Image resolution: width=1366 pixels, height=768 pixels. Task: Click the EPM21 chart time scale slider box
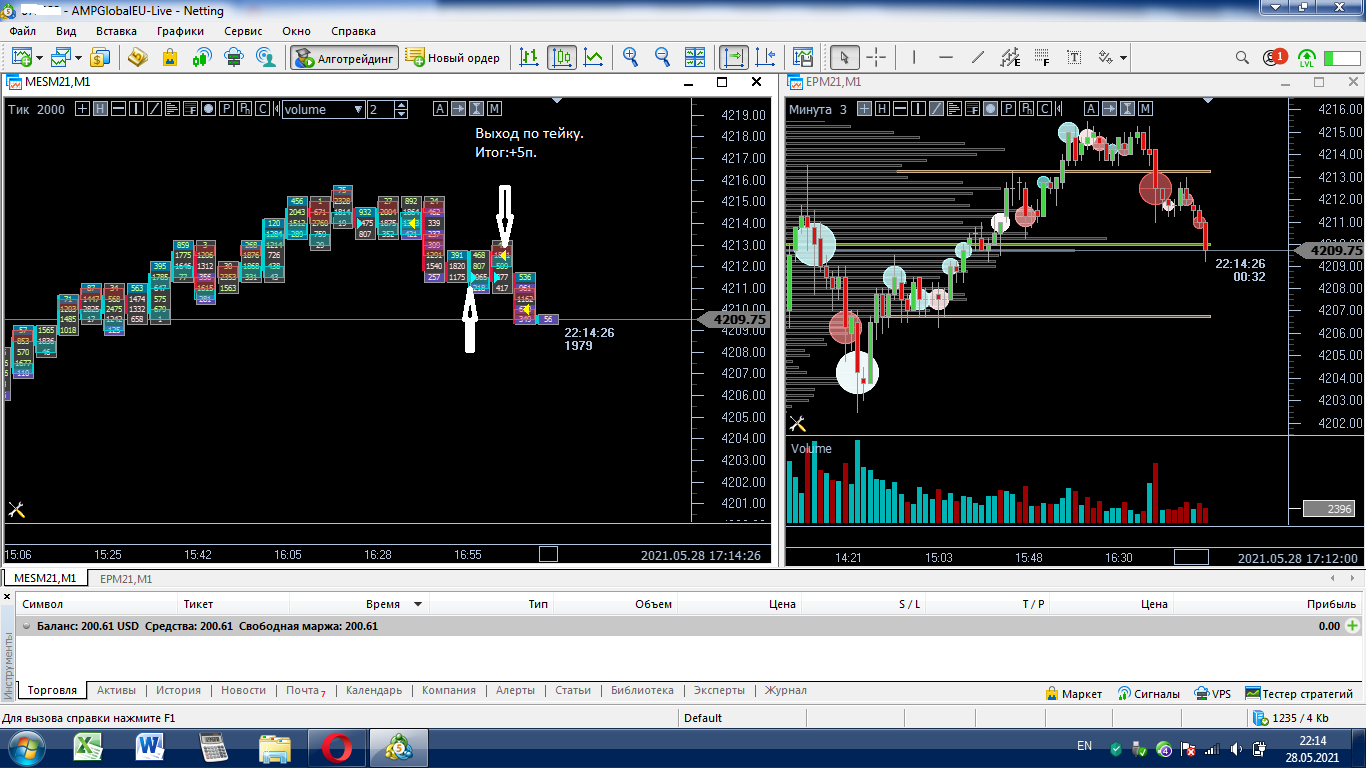(1191, 557)
